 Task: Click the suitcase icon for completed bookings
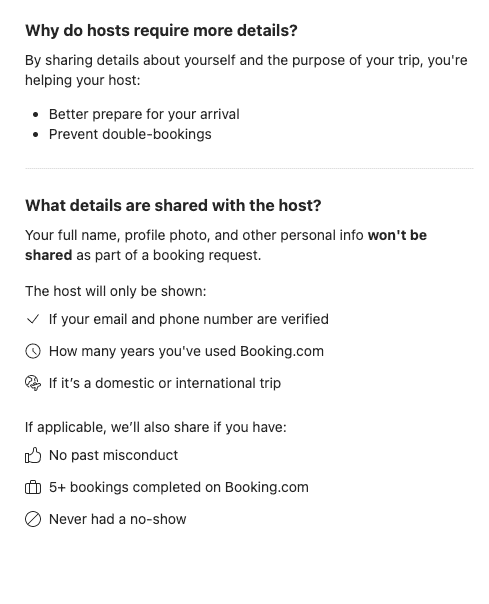[x=33, y=488]
